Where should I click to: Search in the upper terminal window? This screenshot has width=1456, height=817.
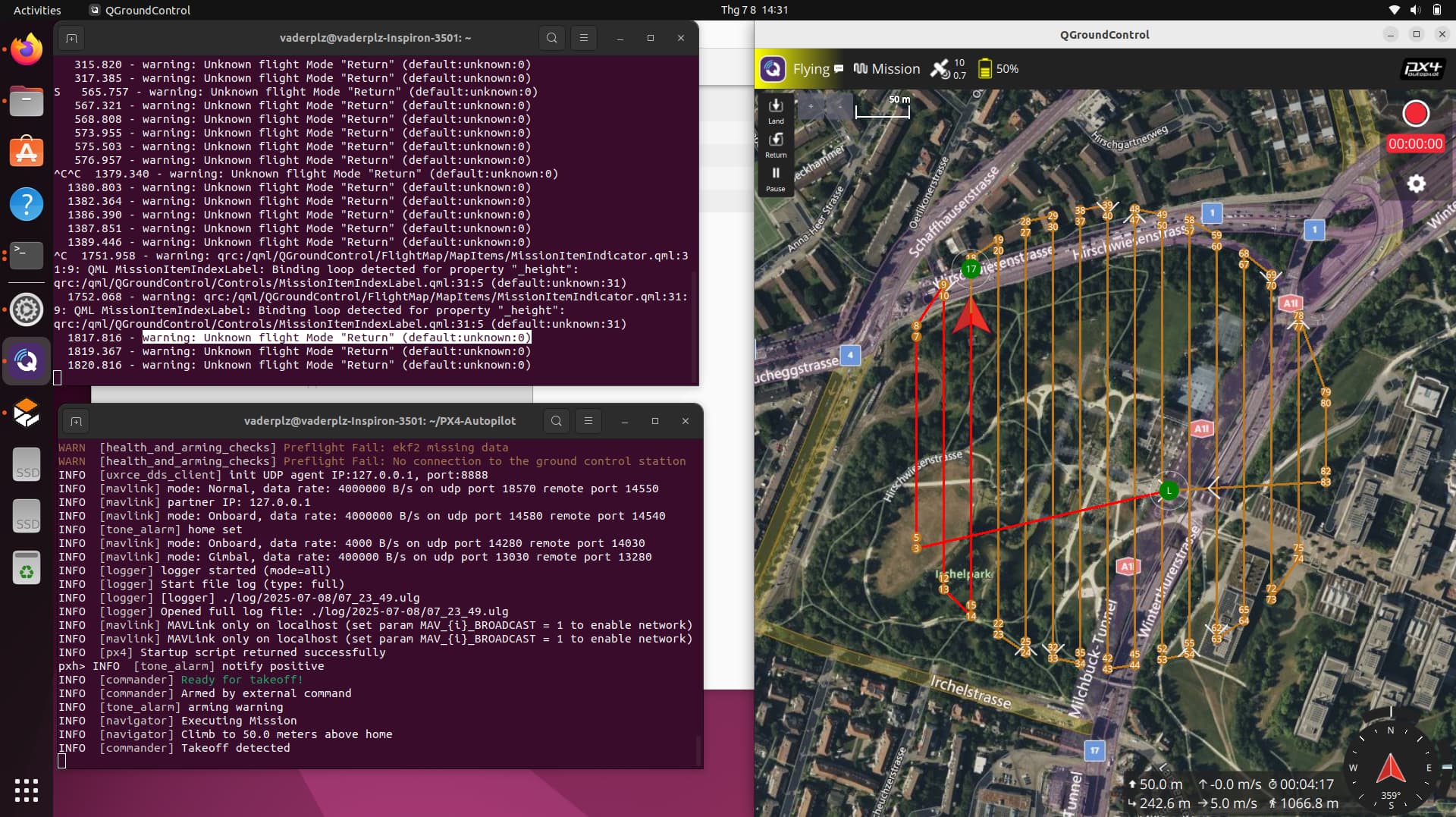551,38
